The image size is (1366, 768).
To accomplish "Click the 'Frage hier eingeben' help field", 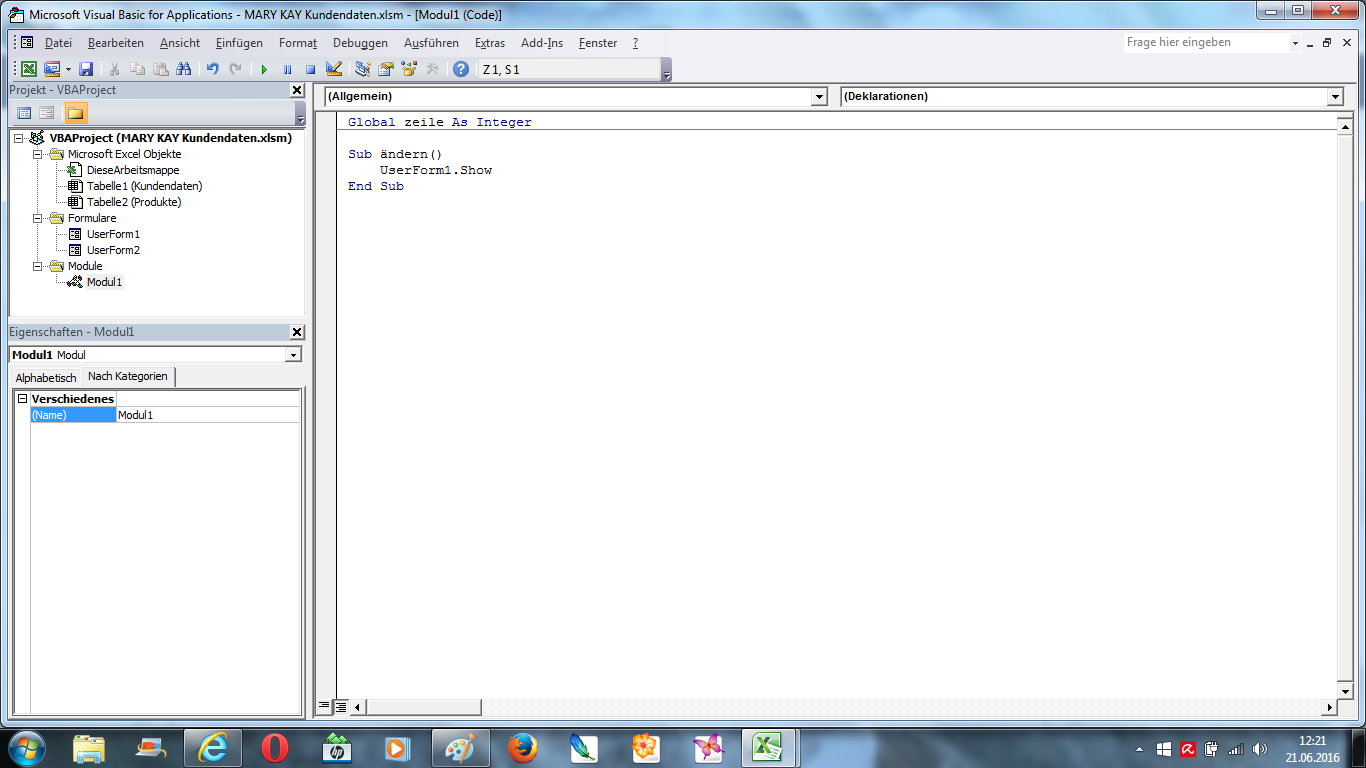I will pyautogui.click(x=1205, y=43).
